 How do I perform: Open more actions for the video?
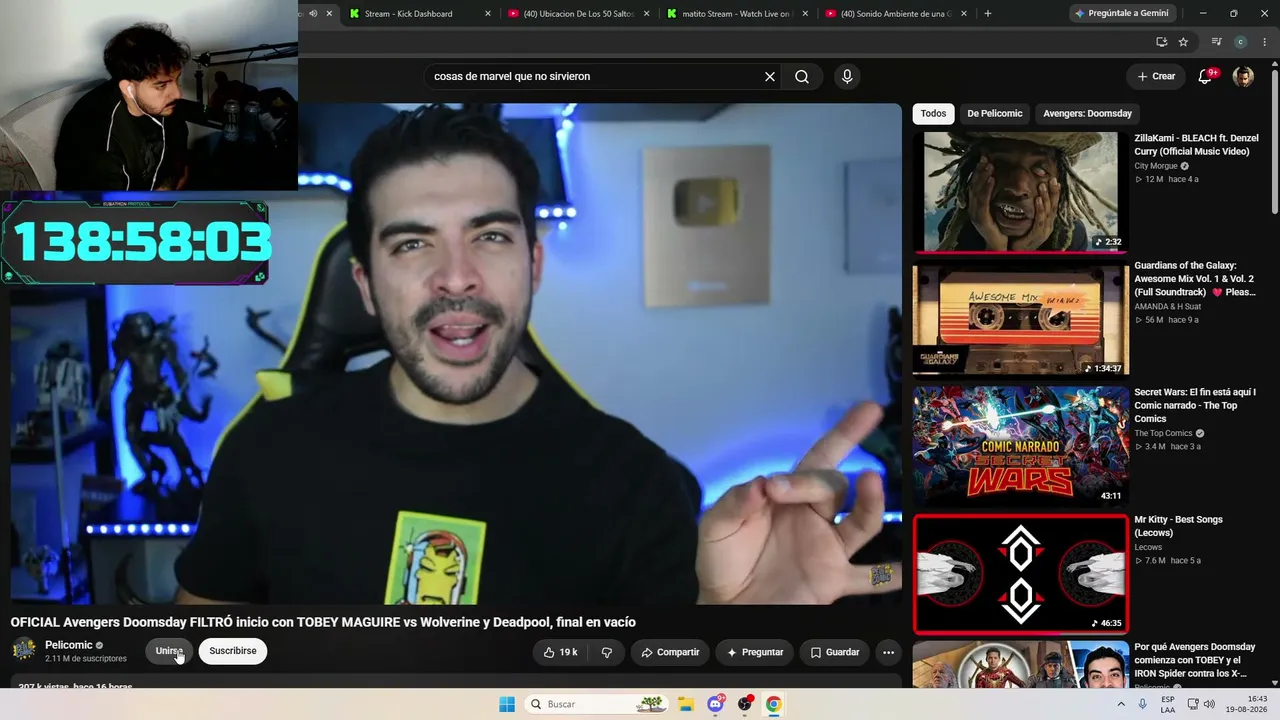point(888,652)
